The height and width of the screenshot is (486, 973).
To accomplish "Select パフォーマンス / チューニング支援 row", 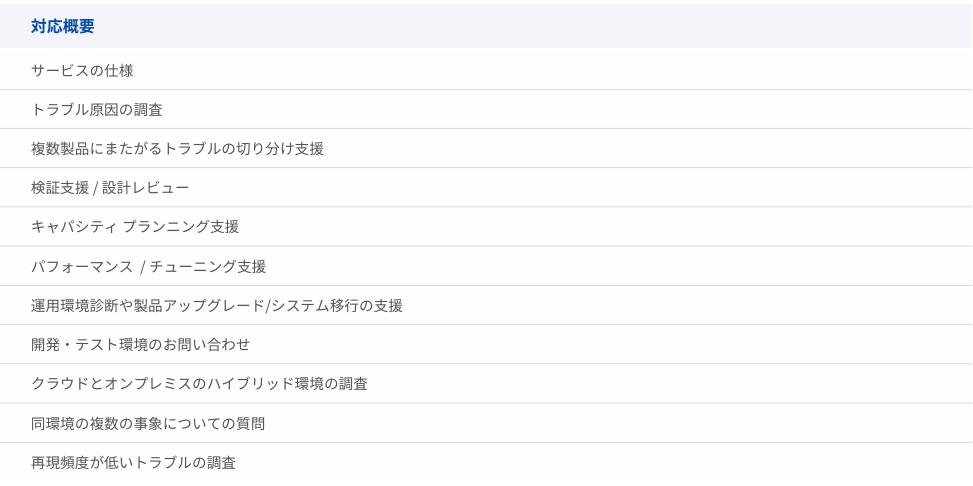I will (x=486, y=266).
